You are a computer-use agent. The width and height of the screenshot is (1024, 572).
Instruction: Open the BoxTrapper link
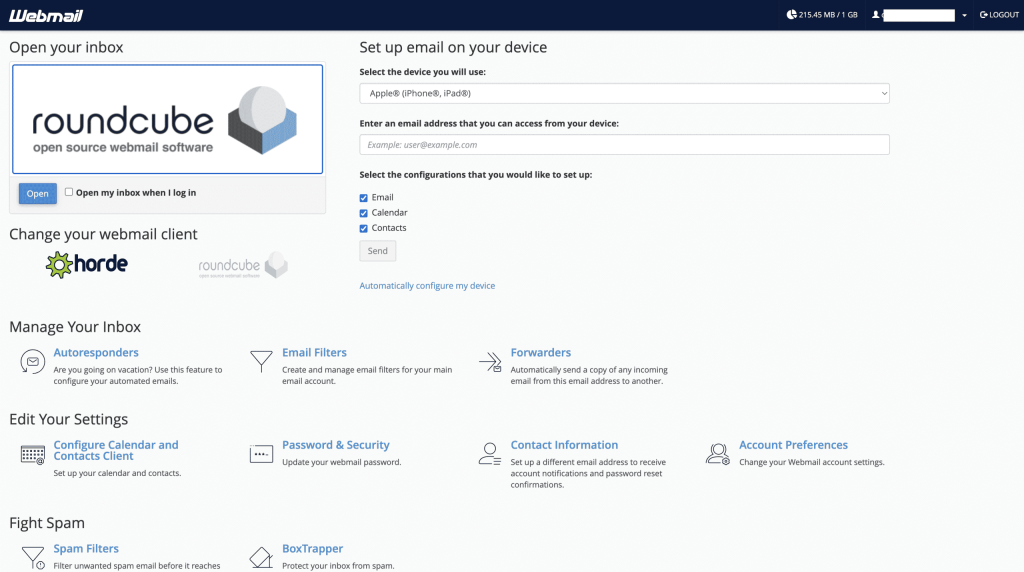312,548
